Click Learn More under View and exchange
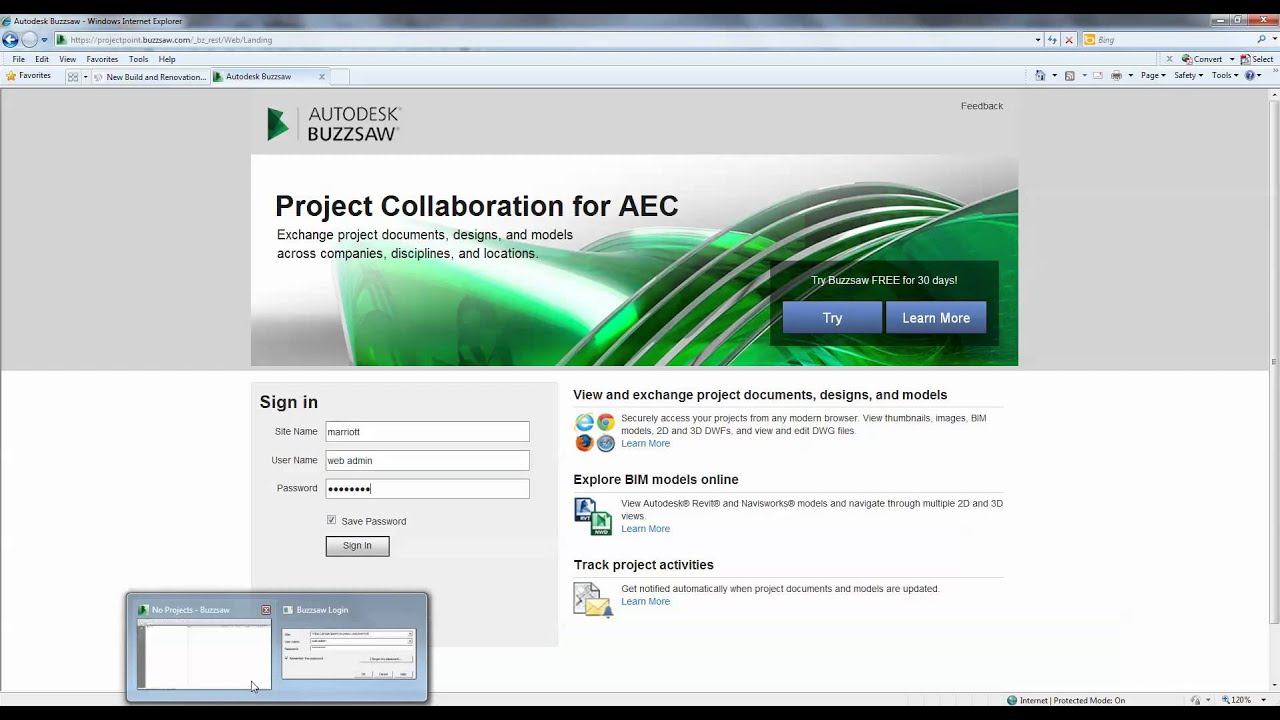 point(645,444)
